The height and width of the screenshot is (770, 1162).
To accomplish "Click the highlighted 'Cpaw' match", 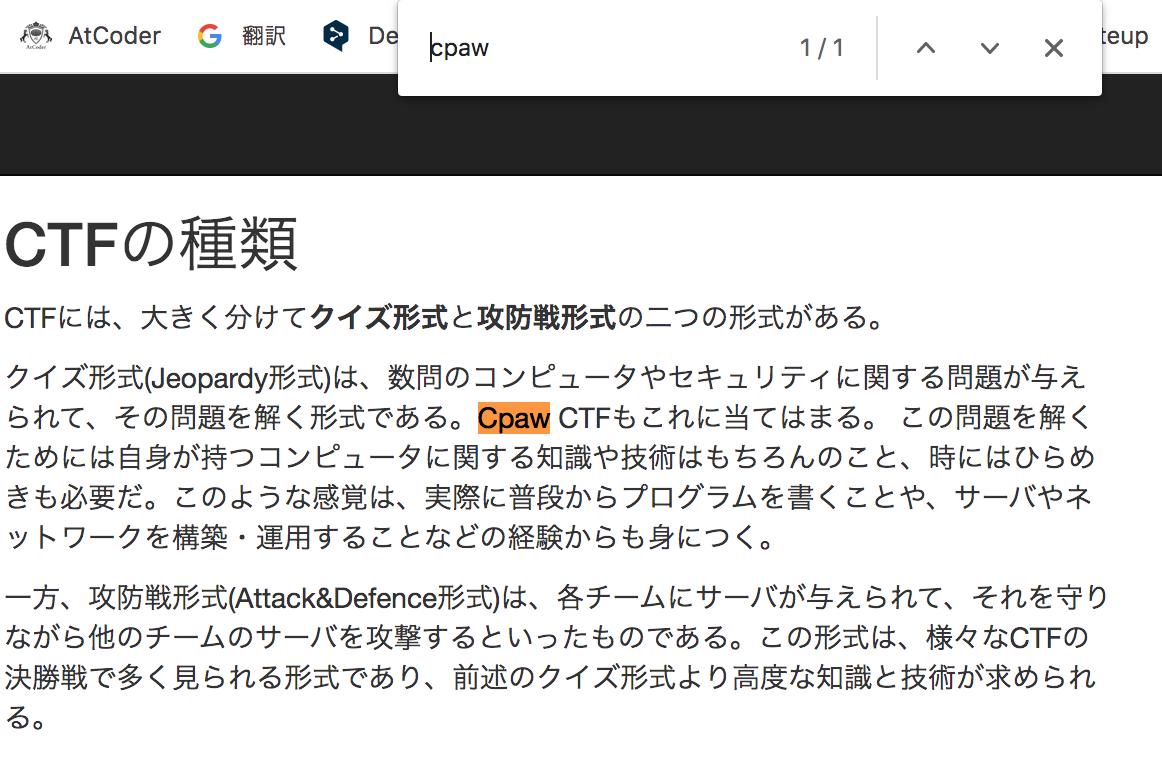I will (x=514, y=418).
